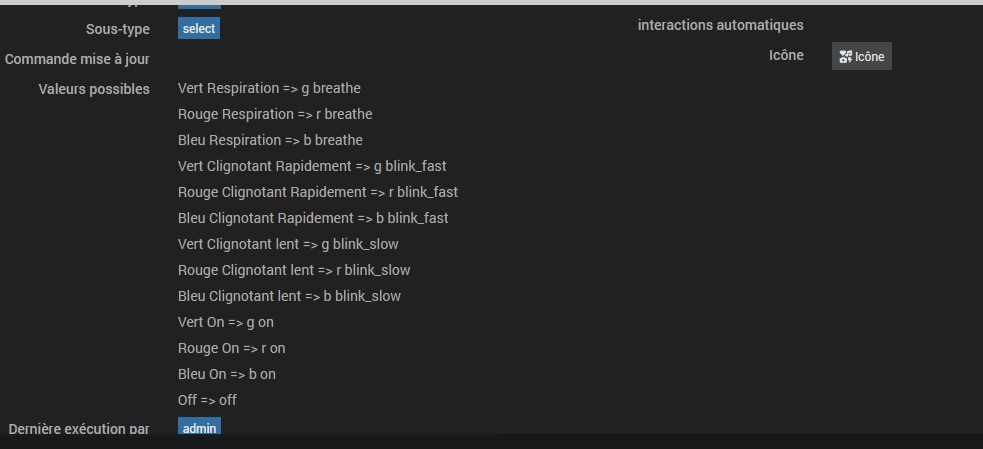Viewport: 983px width, 449px height.
Task: Click the "Sous-type" label
Action: [x=118, y=29]
